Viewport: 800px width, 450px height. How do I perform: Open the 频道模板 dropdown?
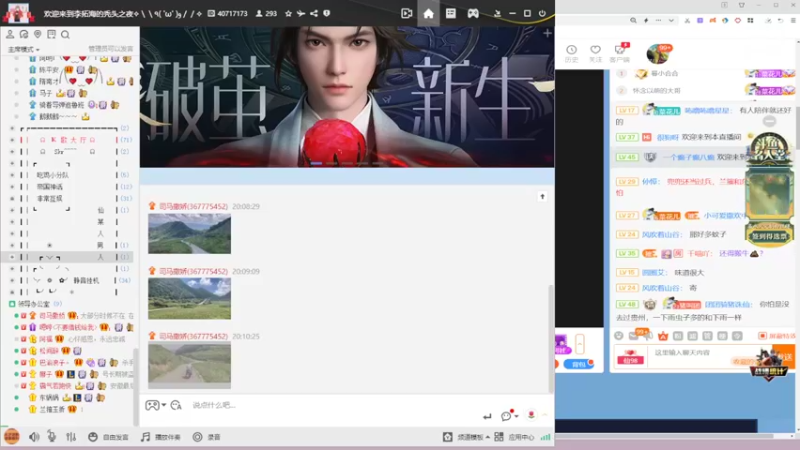pos(466,437)
